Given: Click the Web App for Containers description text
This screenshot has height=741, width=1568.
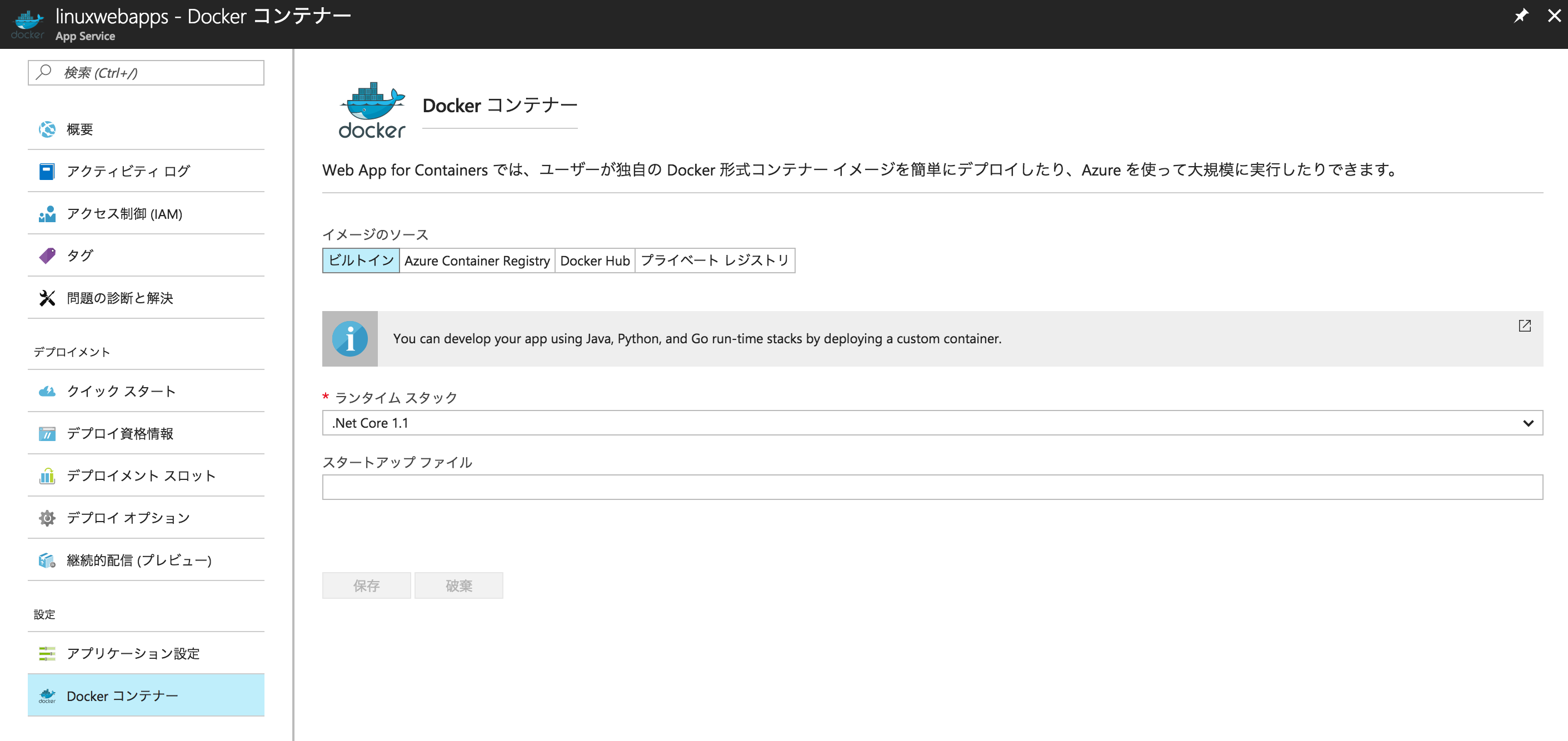Looking at the screenshot, I should (861, 170).
